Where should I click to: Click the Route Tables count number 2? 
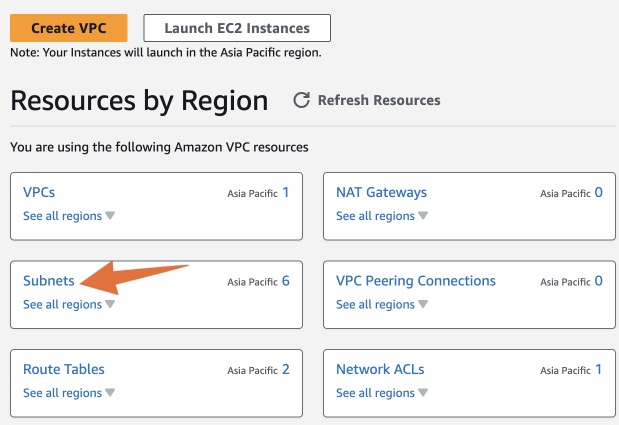[285, 369]
